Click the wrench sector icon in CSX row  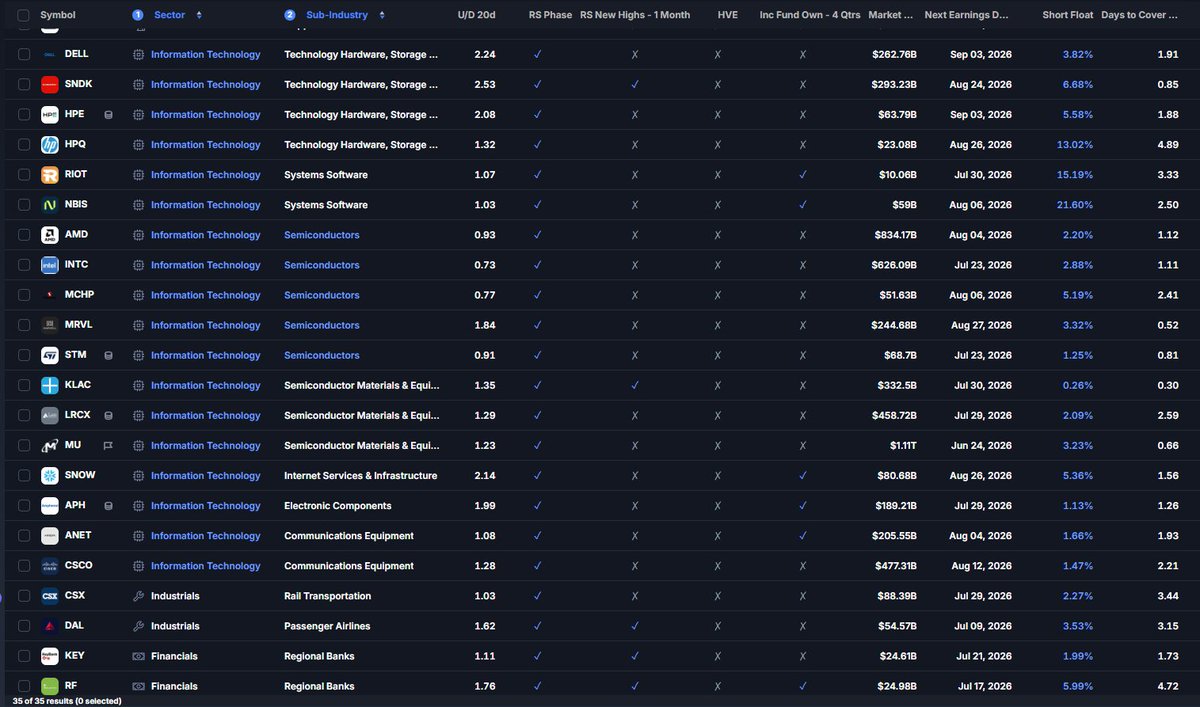tap(138, 596)
